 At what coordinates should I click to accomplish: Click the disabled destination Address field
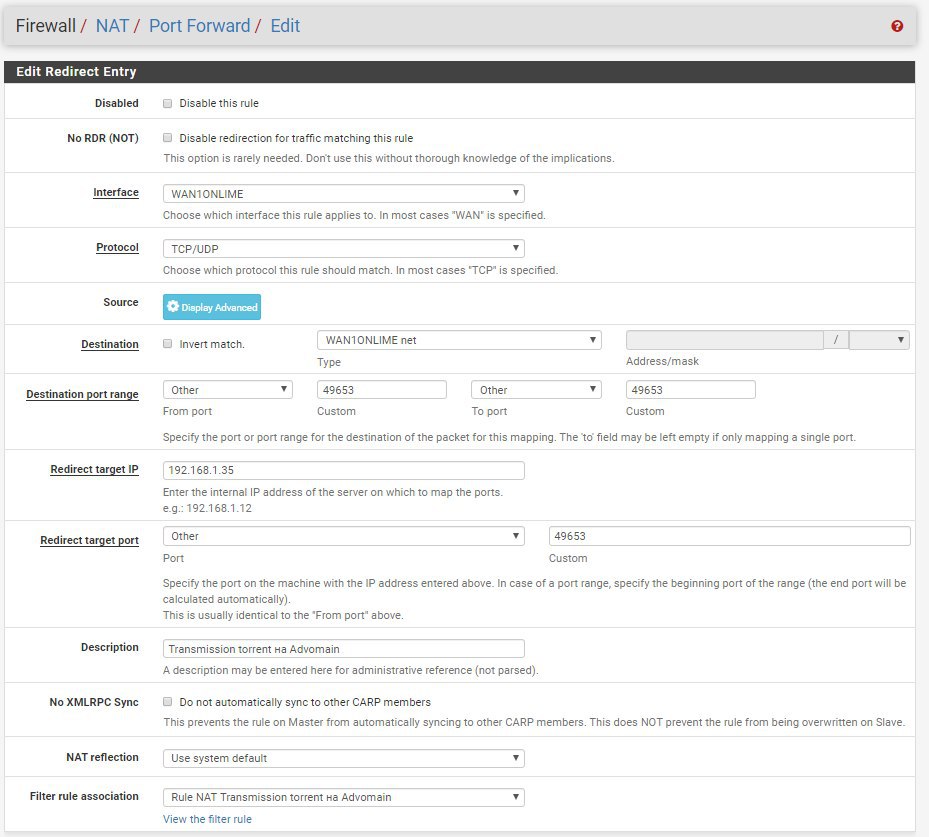[725, 340]
